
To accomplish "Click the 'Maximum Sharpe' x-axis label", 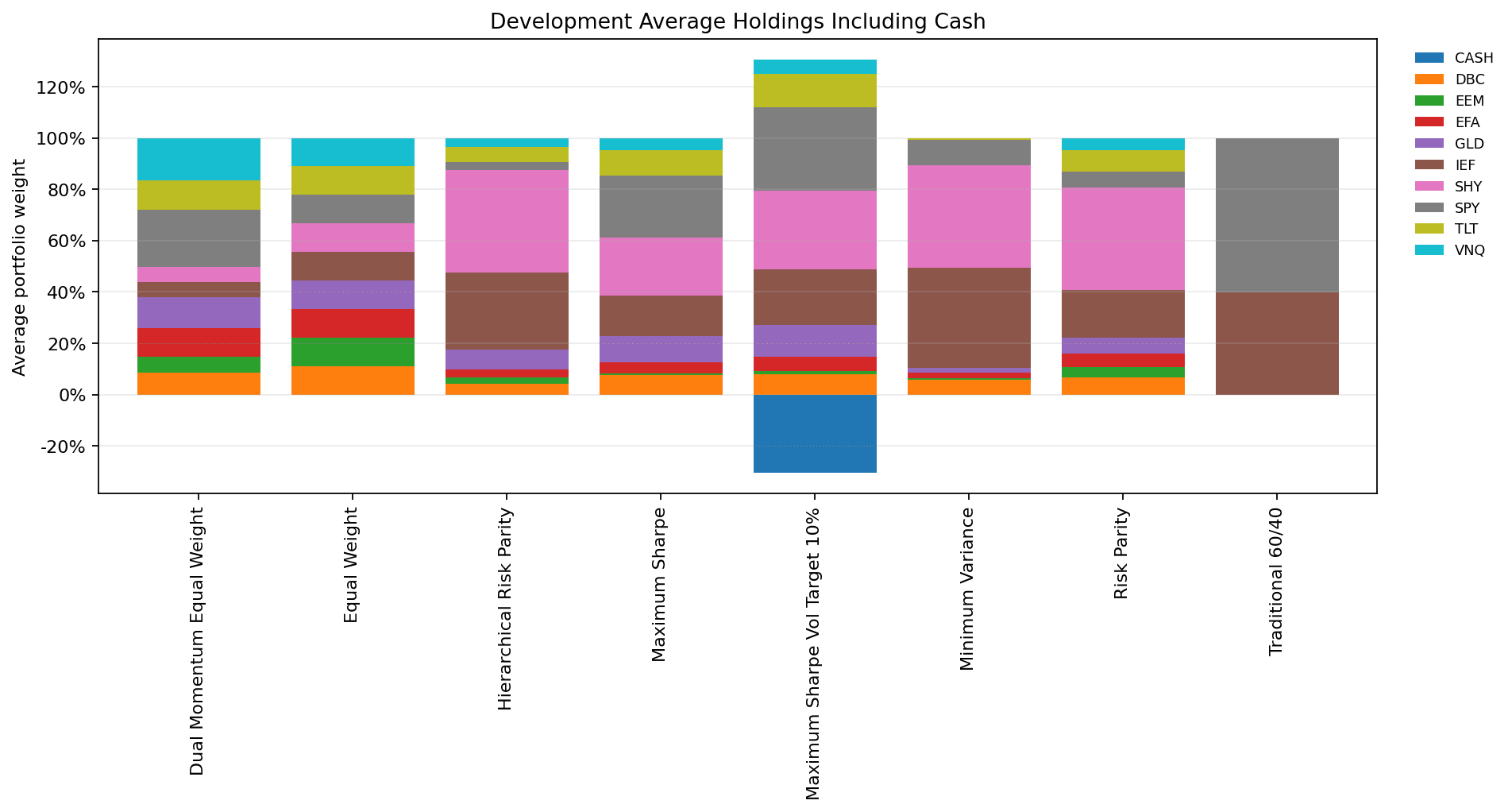I will (659, 584).
